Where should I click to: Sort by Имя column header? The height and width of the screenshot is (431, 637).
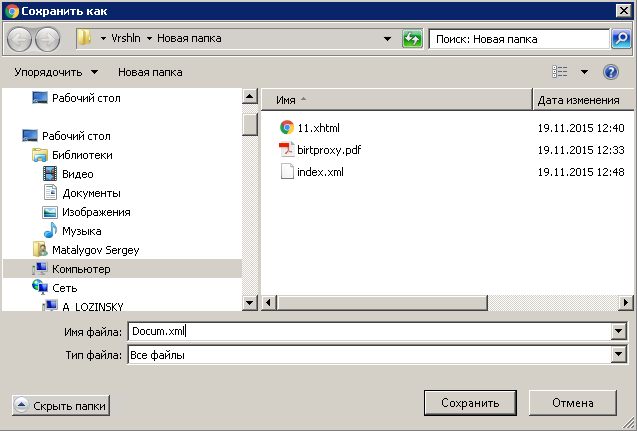(x=396, y=100)
